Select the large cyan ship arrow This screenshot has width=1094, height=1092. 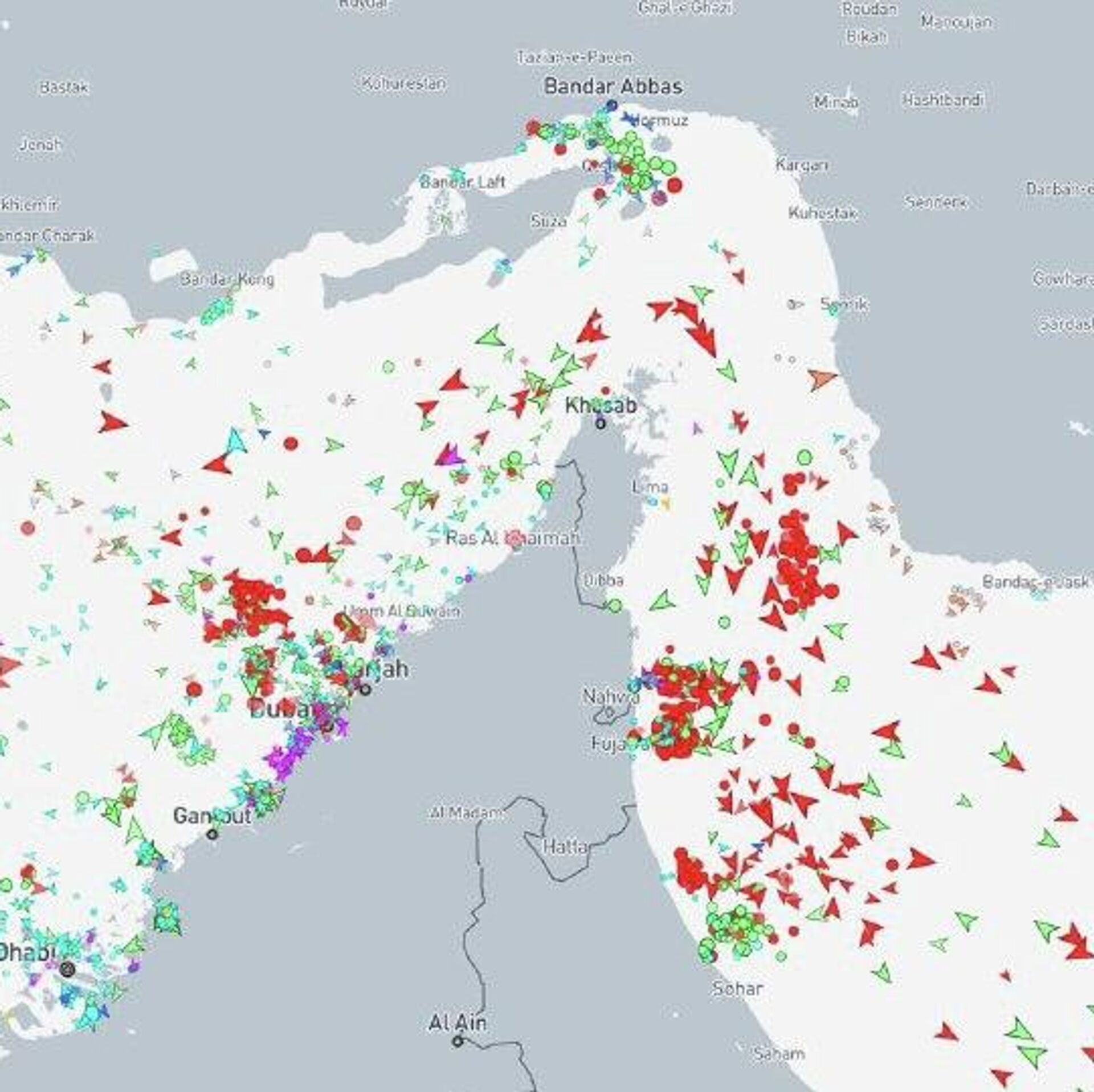click(237, 441)
